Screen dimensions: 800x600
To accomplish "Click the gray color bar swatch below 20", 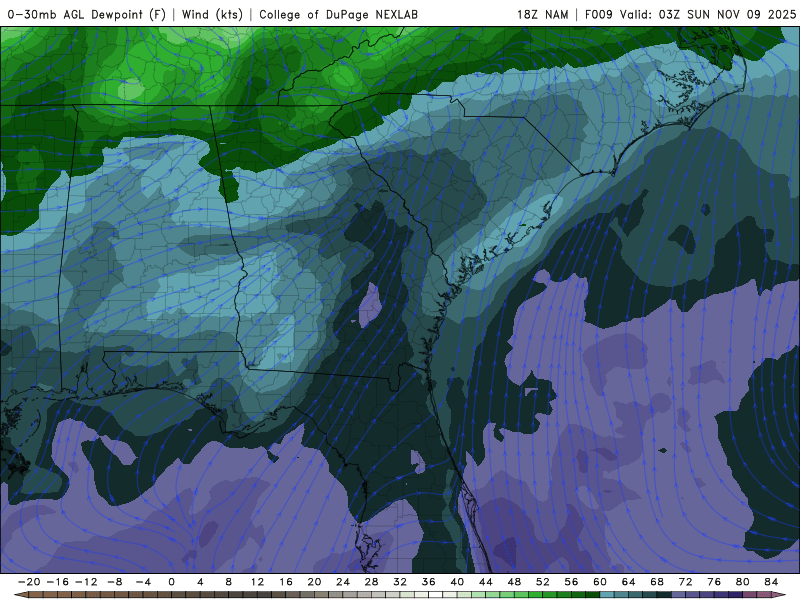I will click(321, 595).
